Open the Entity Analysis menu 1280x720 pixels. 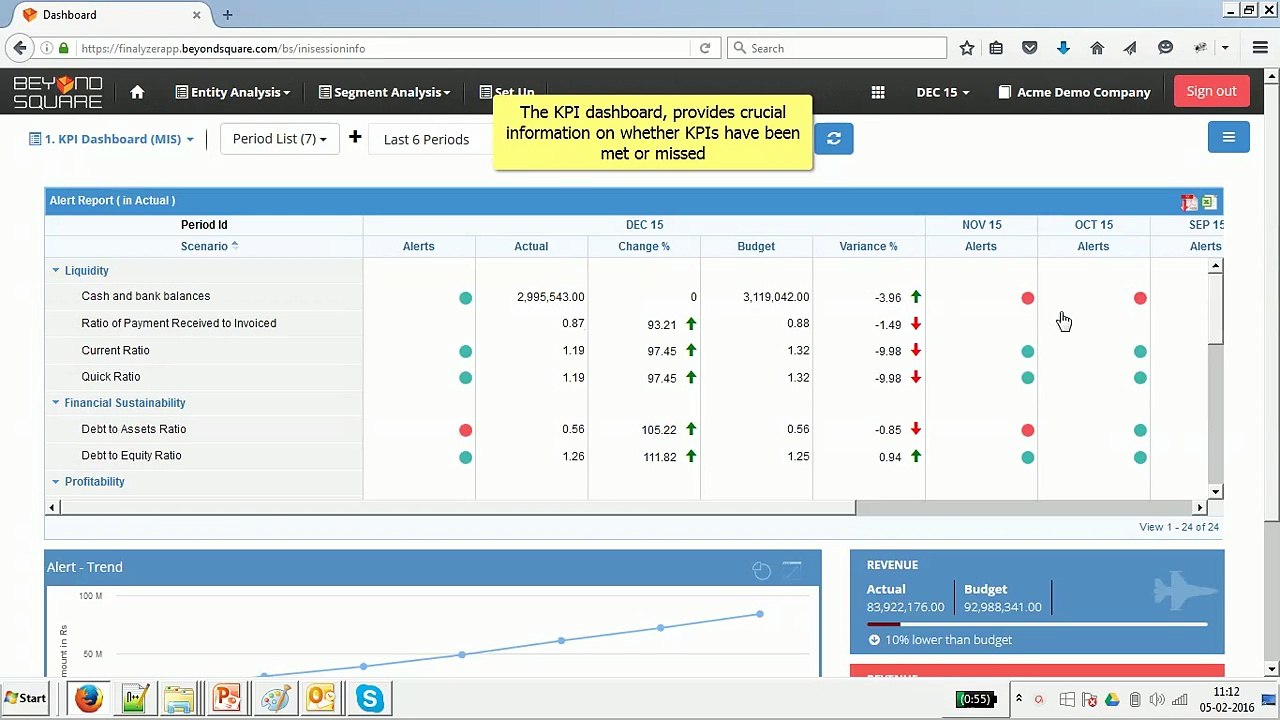pos(233,92)
